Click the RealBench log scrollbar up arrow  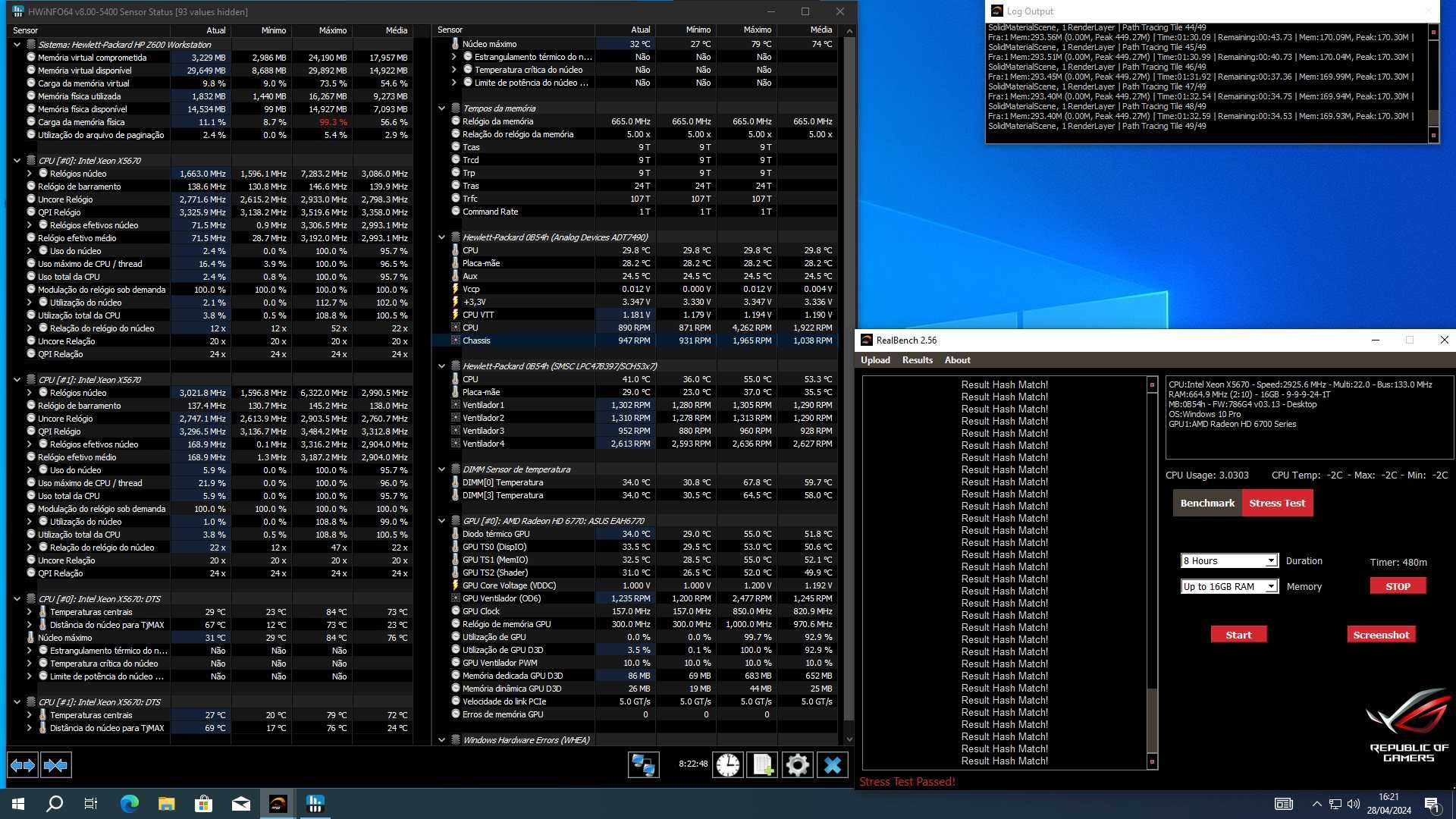coord(1152,384)
